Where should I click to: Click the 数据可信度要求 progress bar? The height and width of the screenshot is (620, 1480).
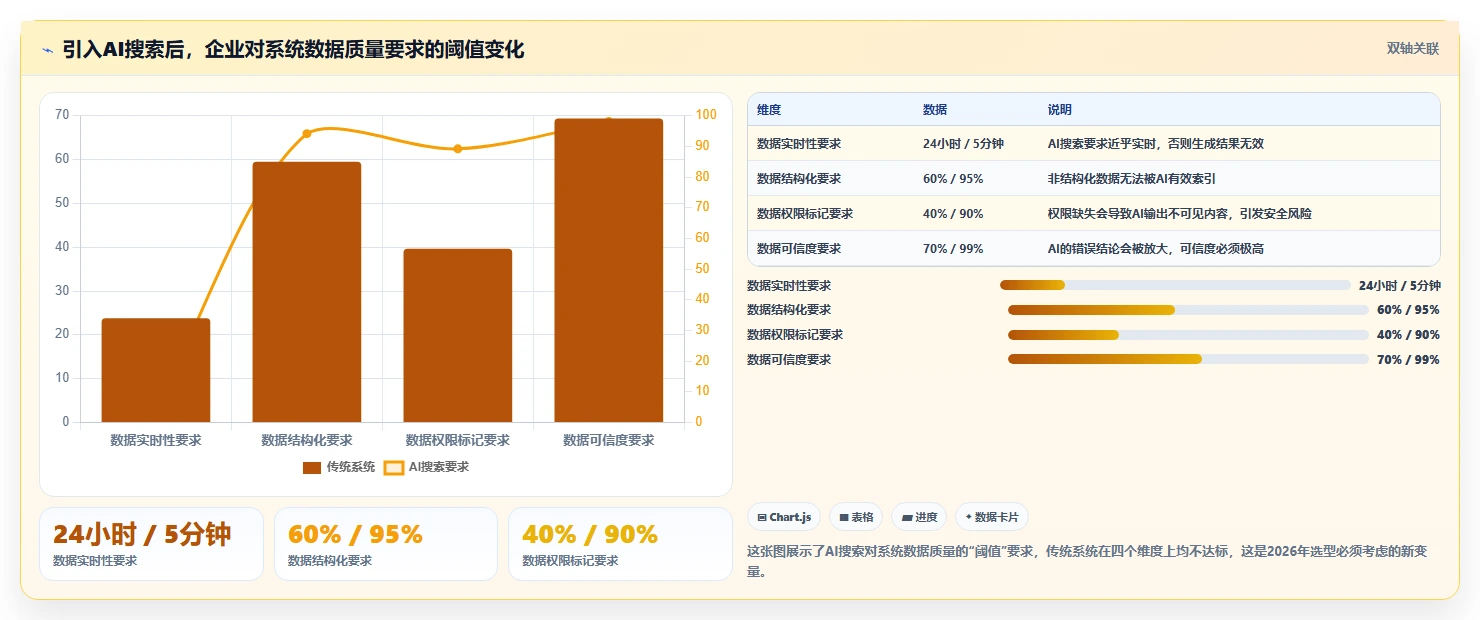click(x=1188, y=359)
